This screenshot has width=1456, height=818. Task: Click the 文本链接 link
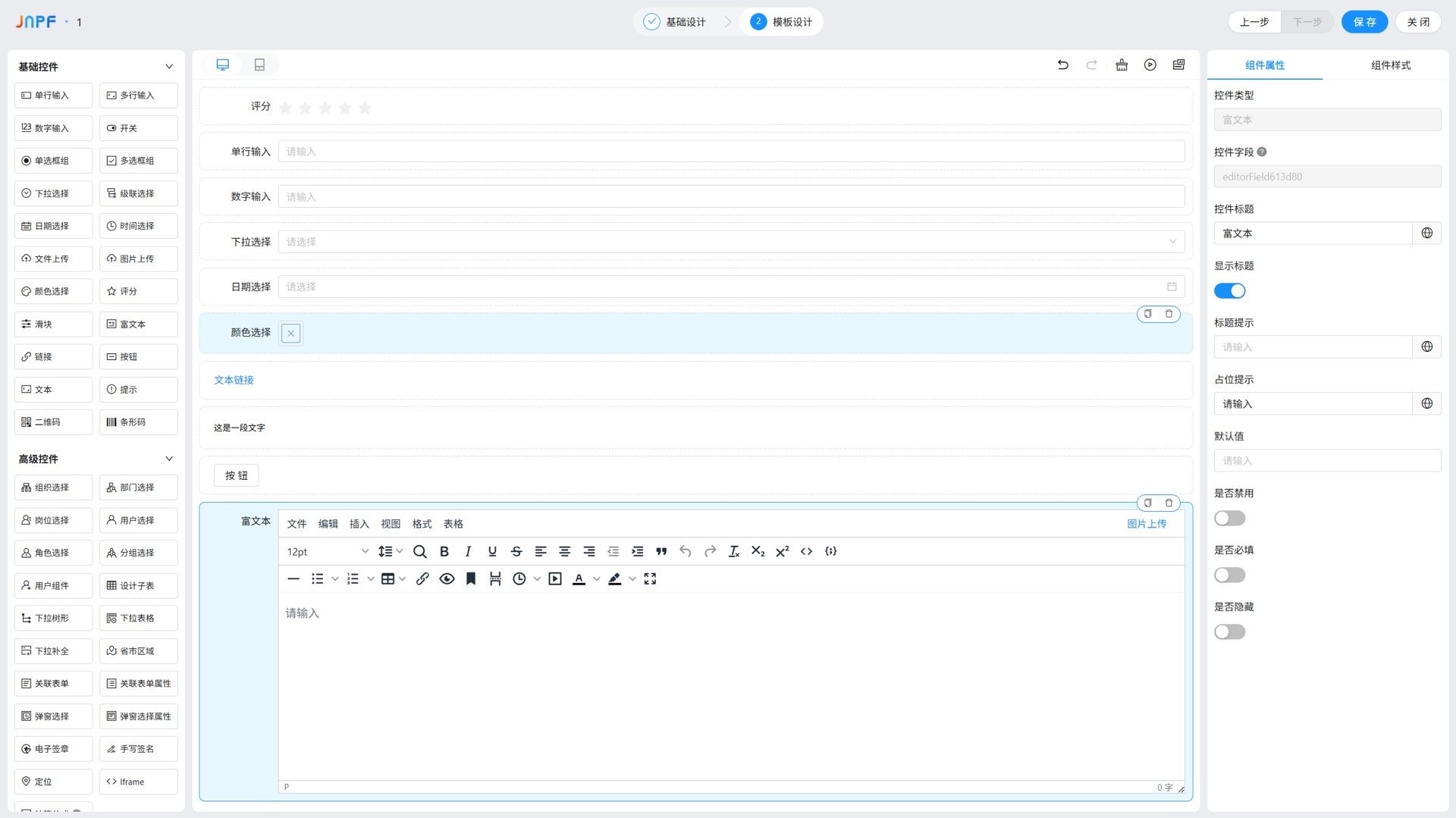pos(234,380)
